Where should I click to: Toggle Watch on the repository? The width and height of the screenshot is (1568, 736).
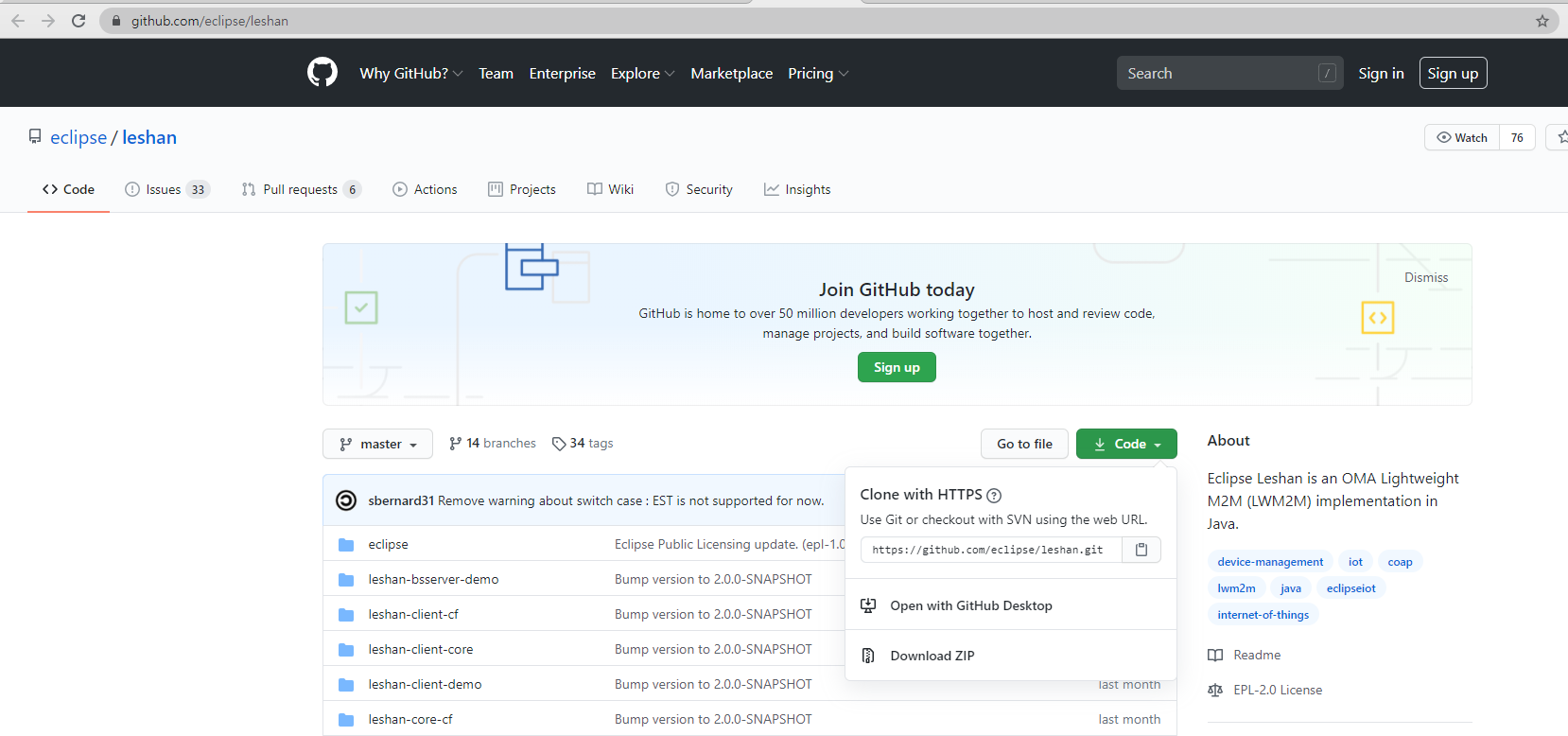click(x=1462, y=137)
